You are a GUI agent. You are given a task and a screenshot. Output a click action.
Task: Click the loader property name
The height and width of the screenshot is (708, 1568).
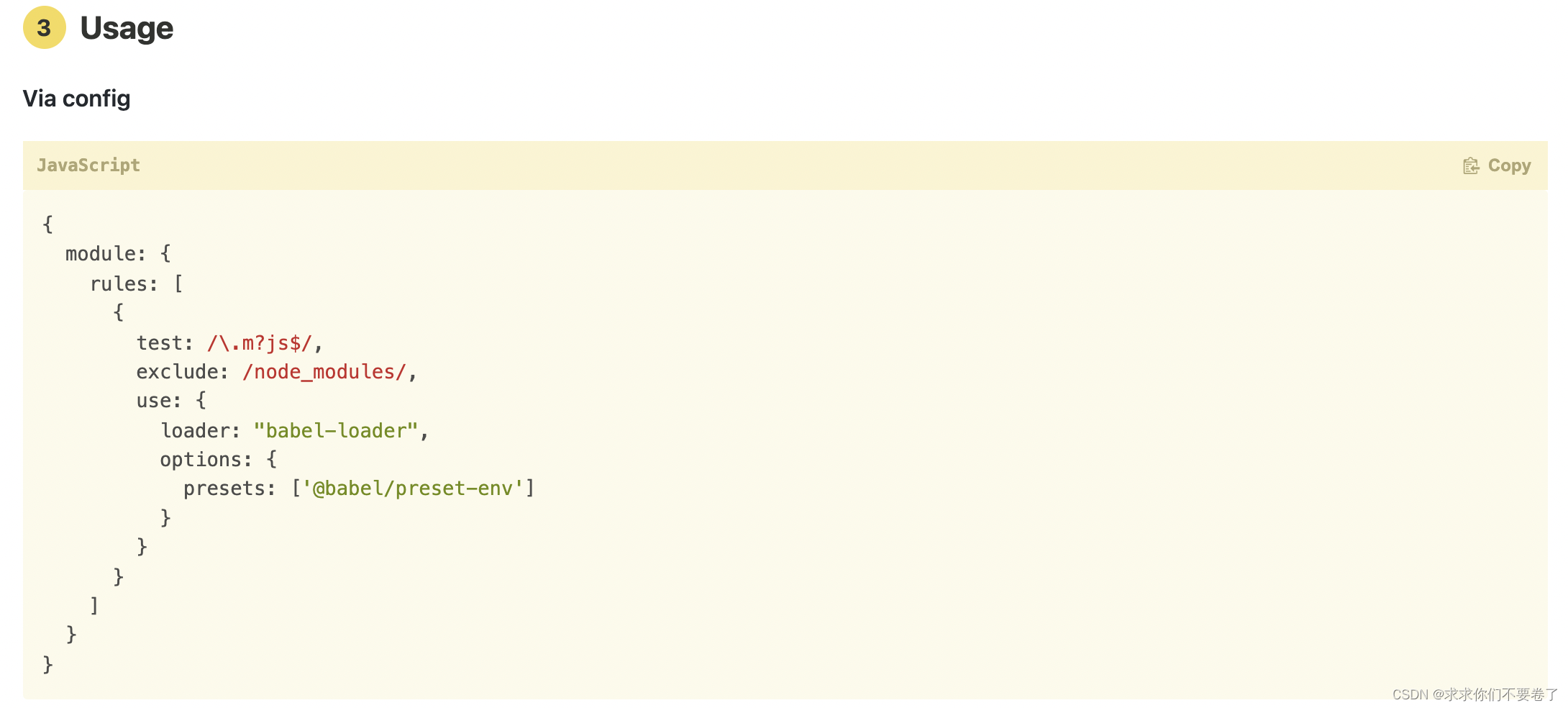(x=194, y=430)
